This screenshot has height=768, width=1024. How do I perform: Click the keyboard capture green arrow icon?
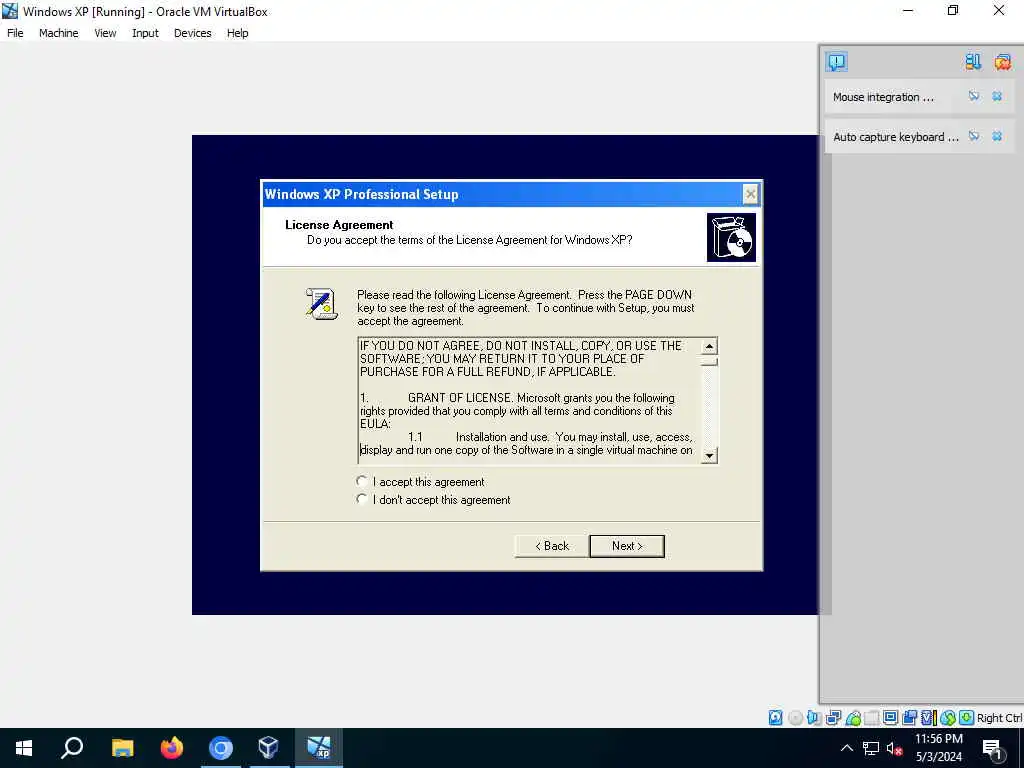click(x=967, y=718)
